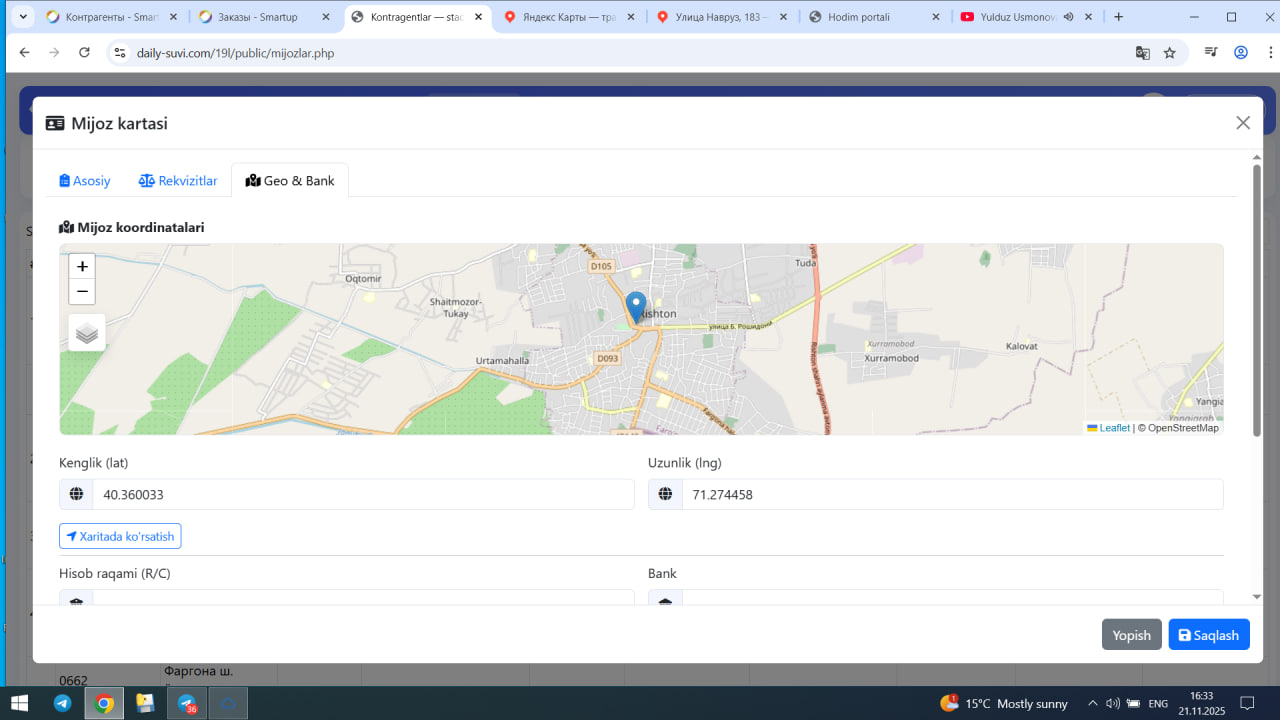Zoom in on the customer map
The width and height of the screenshot is (1280, 720).
(82, 266)
